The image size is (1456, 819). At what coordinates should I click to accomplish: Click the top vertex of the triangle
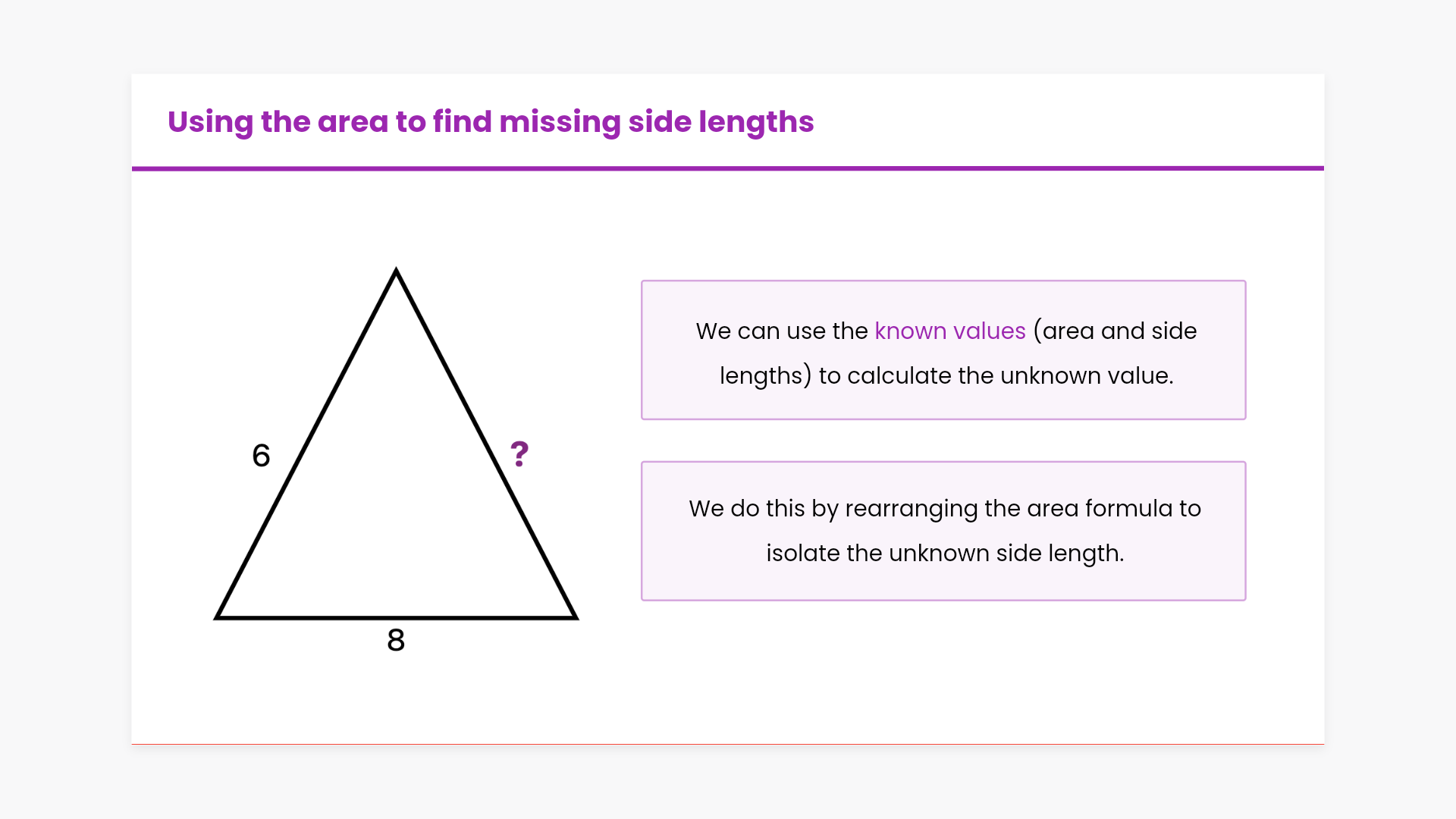tap(396, 271)
